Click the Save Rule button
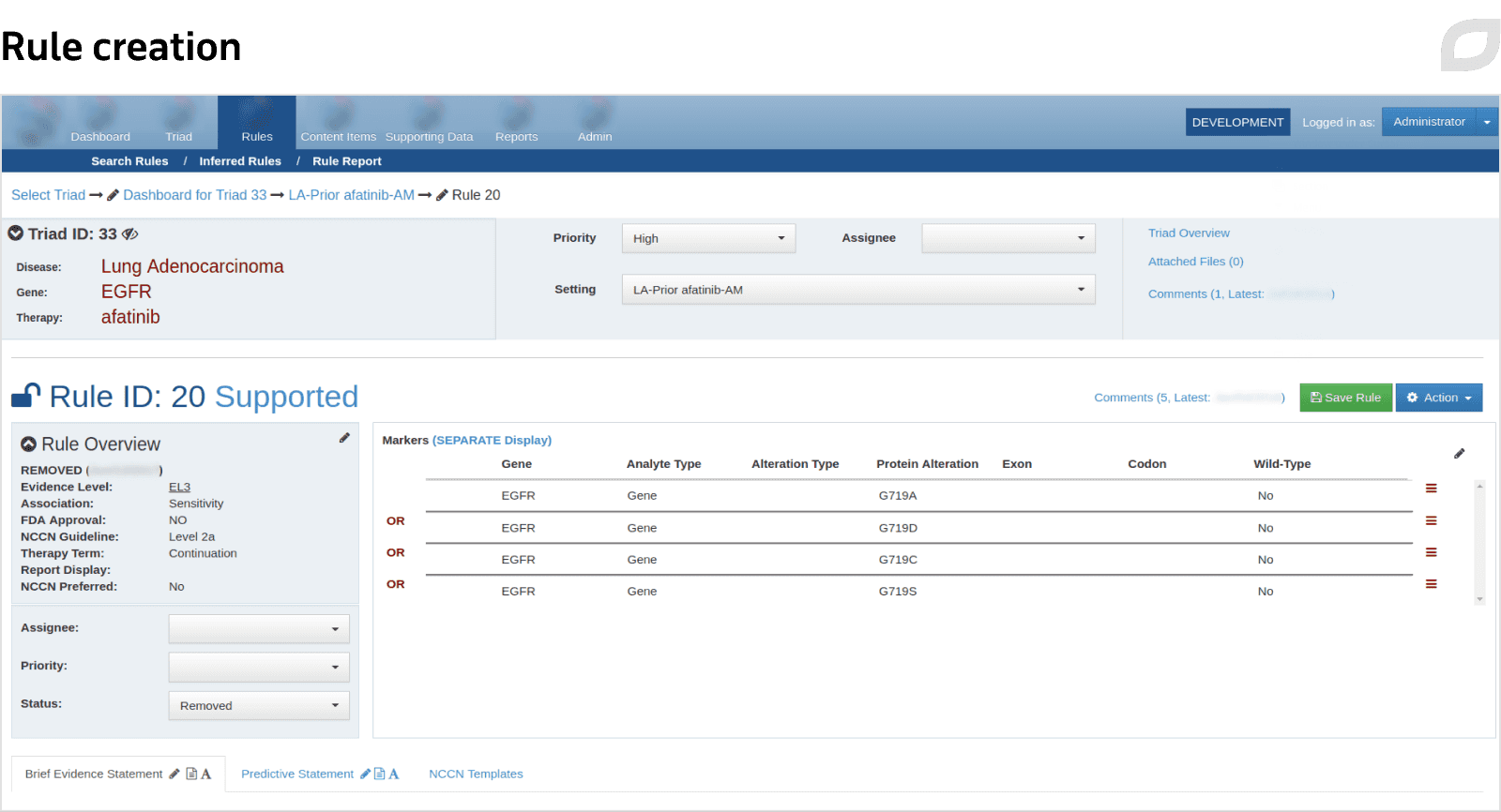This screenshot has height=812, width=1501. pos(1346,398)
